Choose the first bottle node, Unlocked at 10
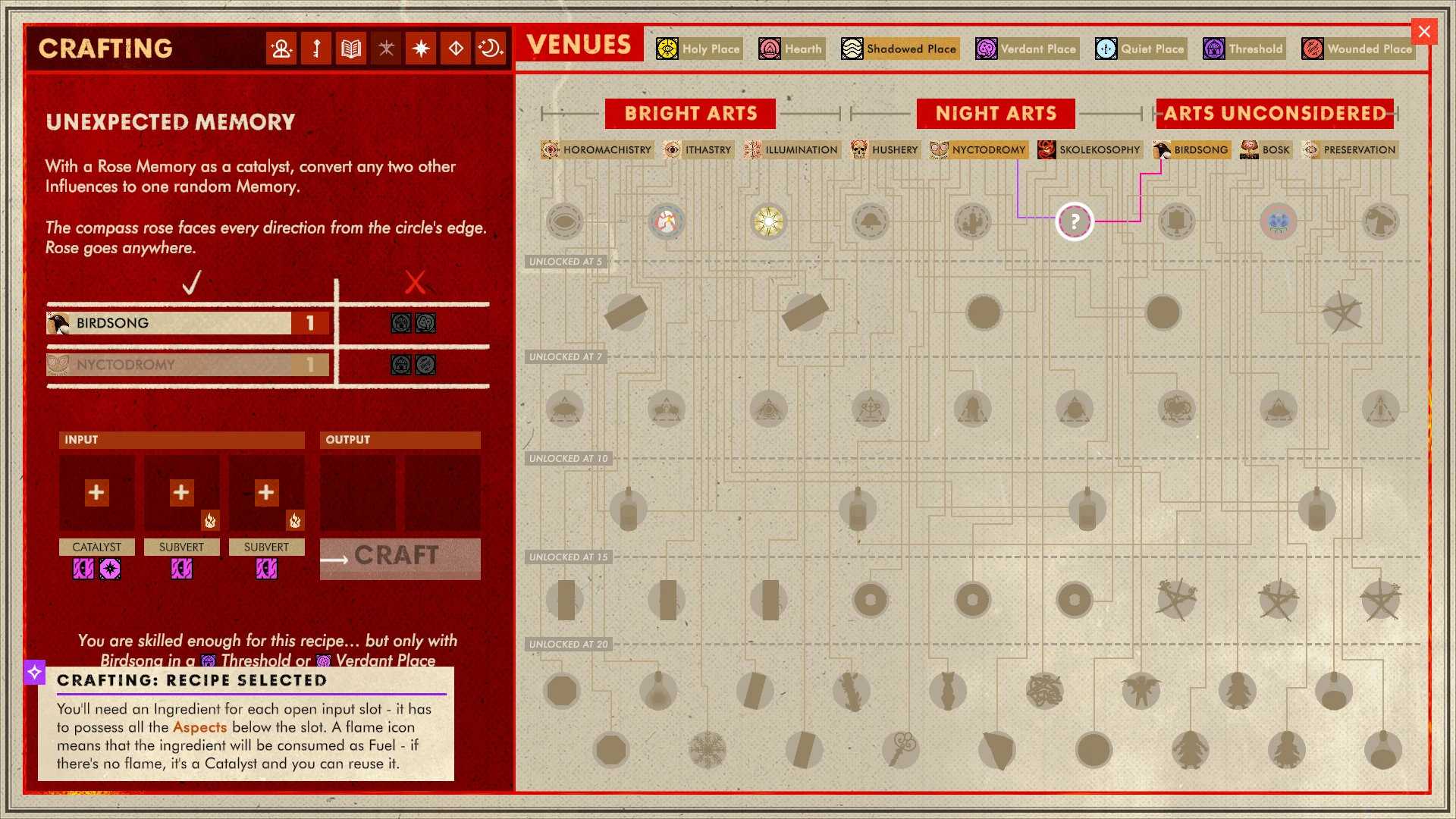Image resolution: width=1456 pixels, height=819 pixels. 628,509
